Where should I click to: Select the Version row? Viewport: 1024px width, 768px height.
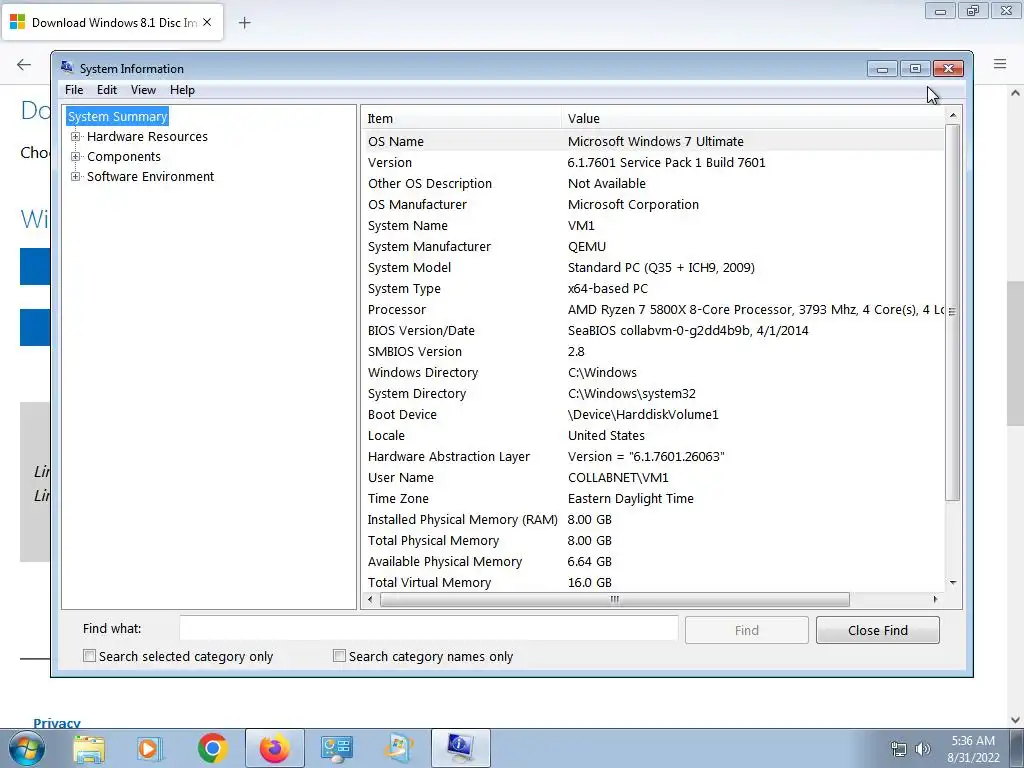pyautogui.click(x=653, y=163)
